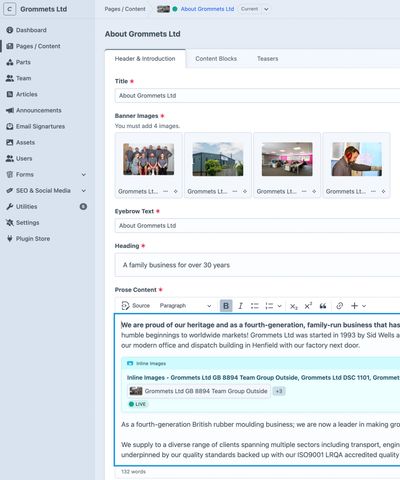Select the man with headphones banner thumbnail
The height and width of the screenshot is (480, 400).
(357, 159)
